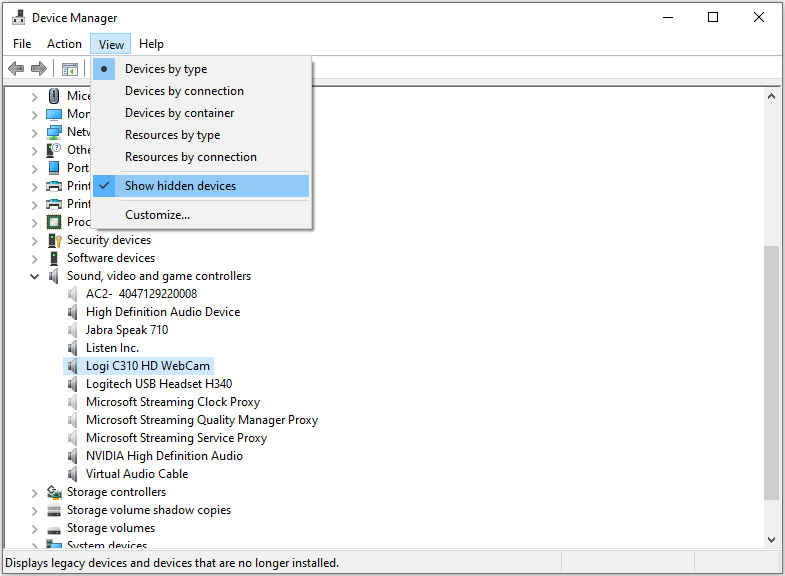Click the Security devices key icon
Image resolution: width=785 pixels, height=576 pixels.
[x=54, y=240]
